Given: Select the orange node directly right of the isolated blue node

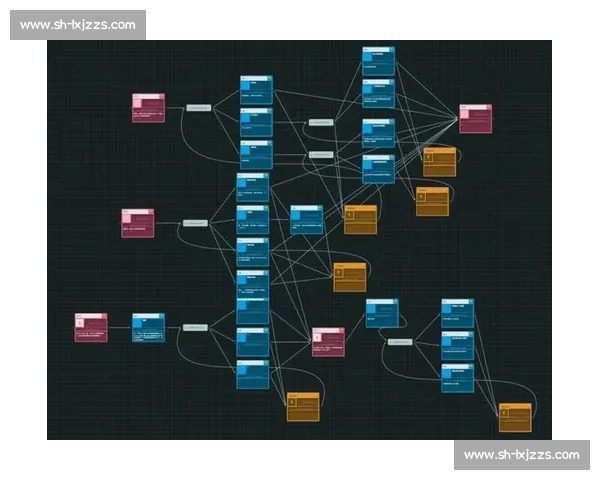Looking at the screenshot, I should click(360, 219).
